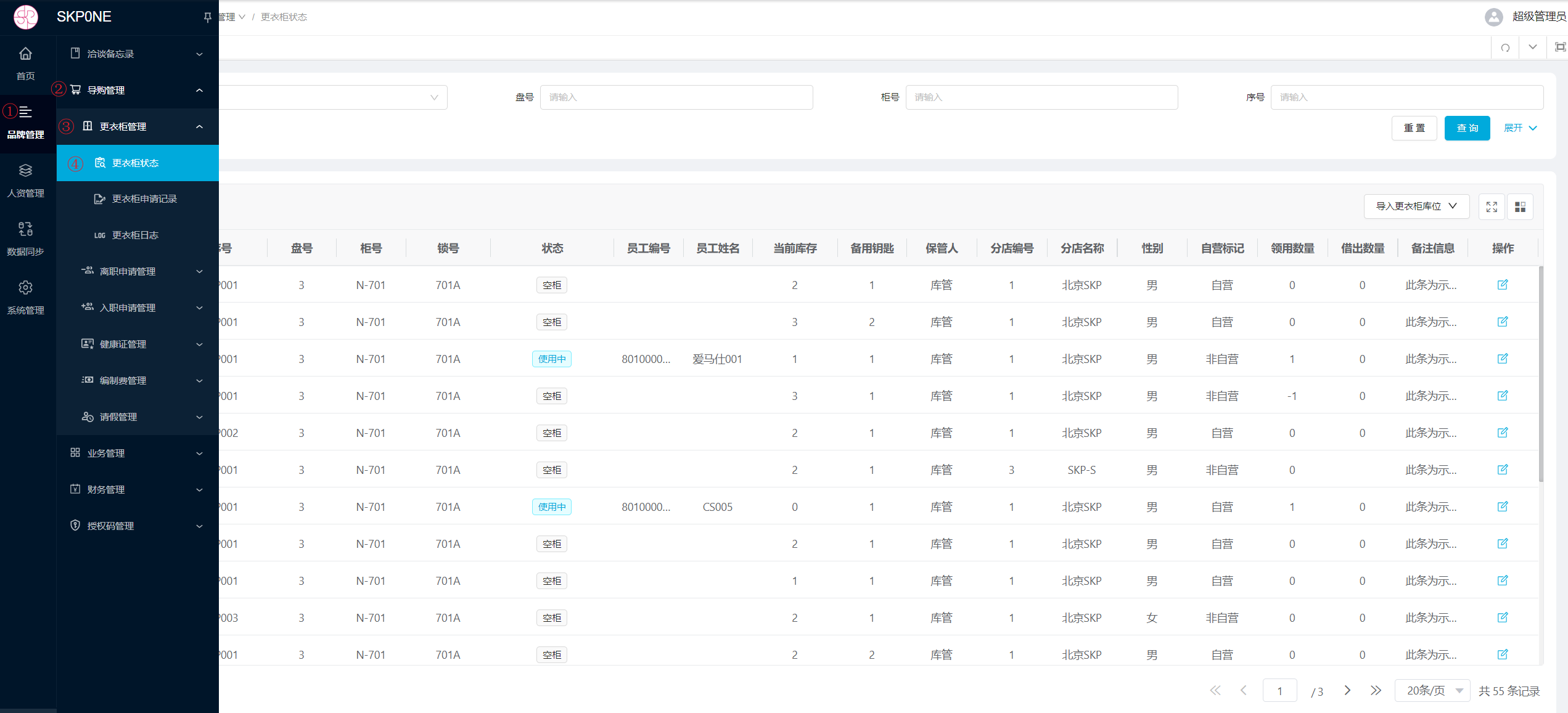Click the page number input box
1568x713 pixels.
click(x=1279, y=690)
